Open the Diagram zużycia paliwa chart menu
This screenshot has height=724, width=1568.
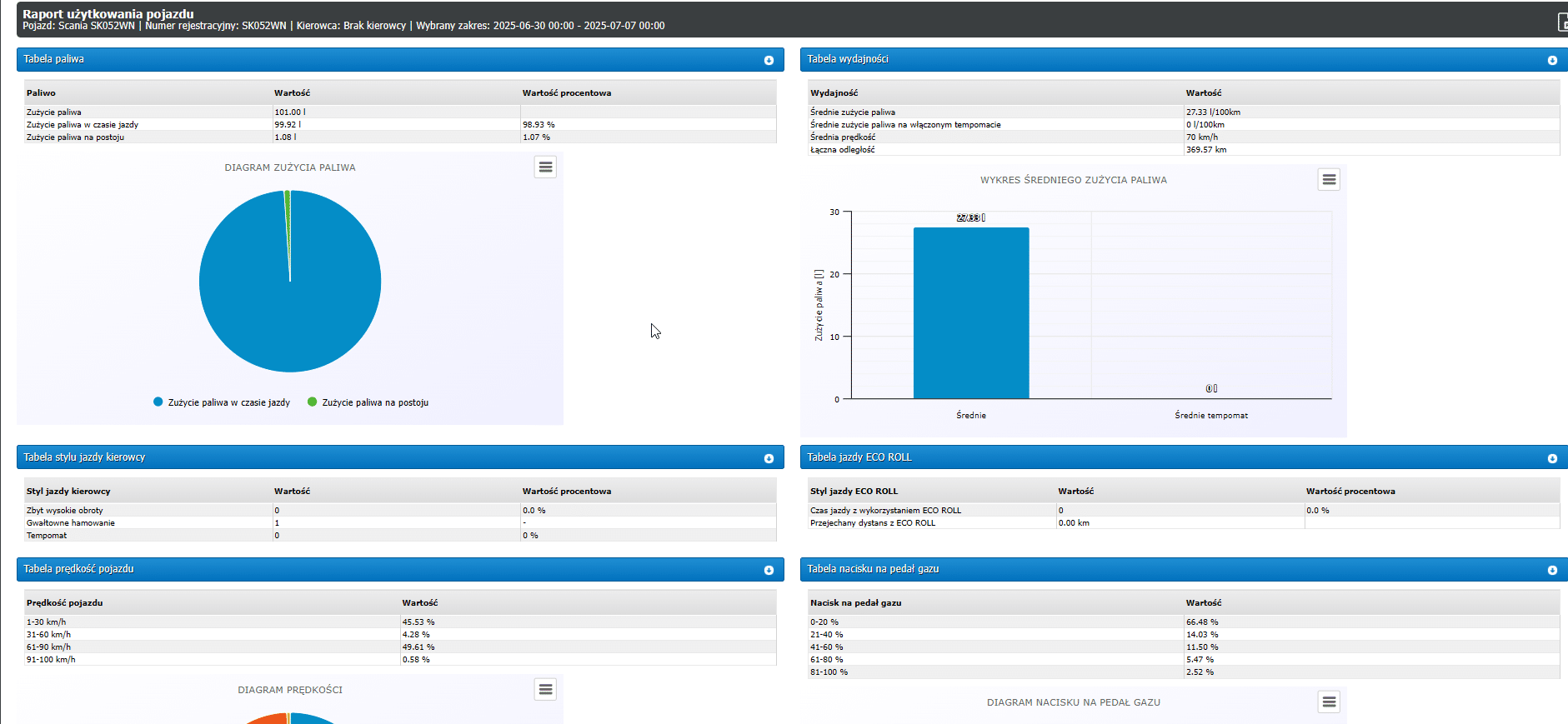(545, 167)
